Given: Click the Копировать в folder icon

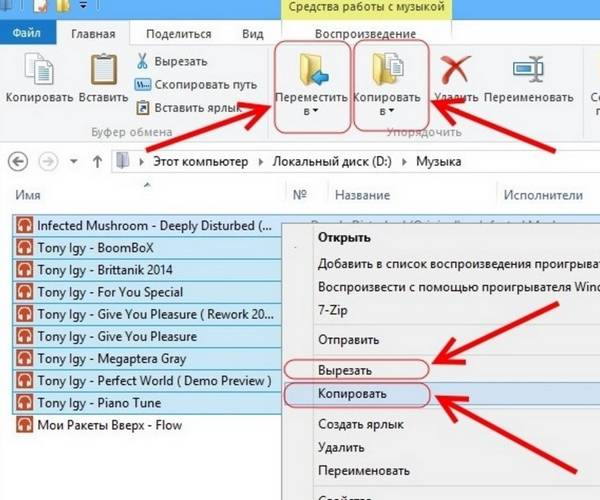Looking at the screenshot, I should click(388, 69).
